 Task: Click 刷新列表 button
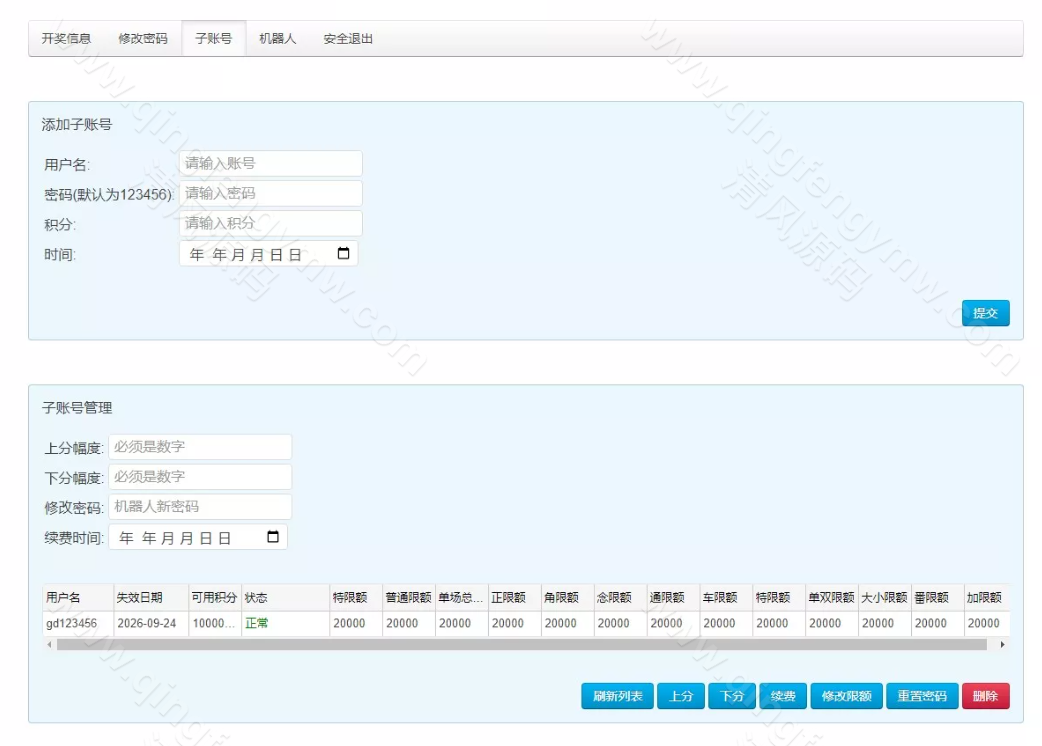(x=617, y=696)
